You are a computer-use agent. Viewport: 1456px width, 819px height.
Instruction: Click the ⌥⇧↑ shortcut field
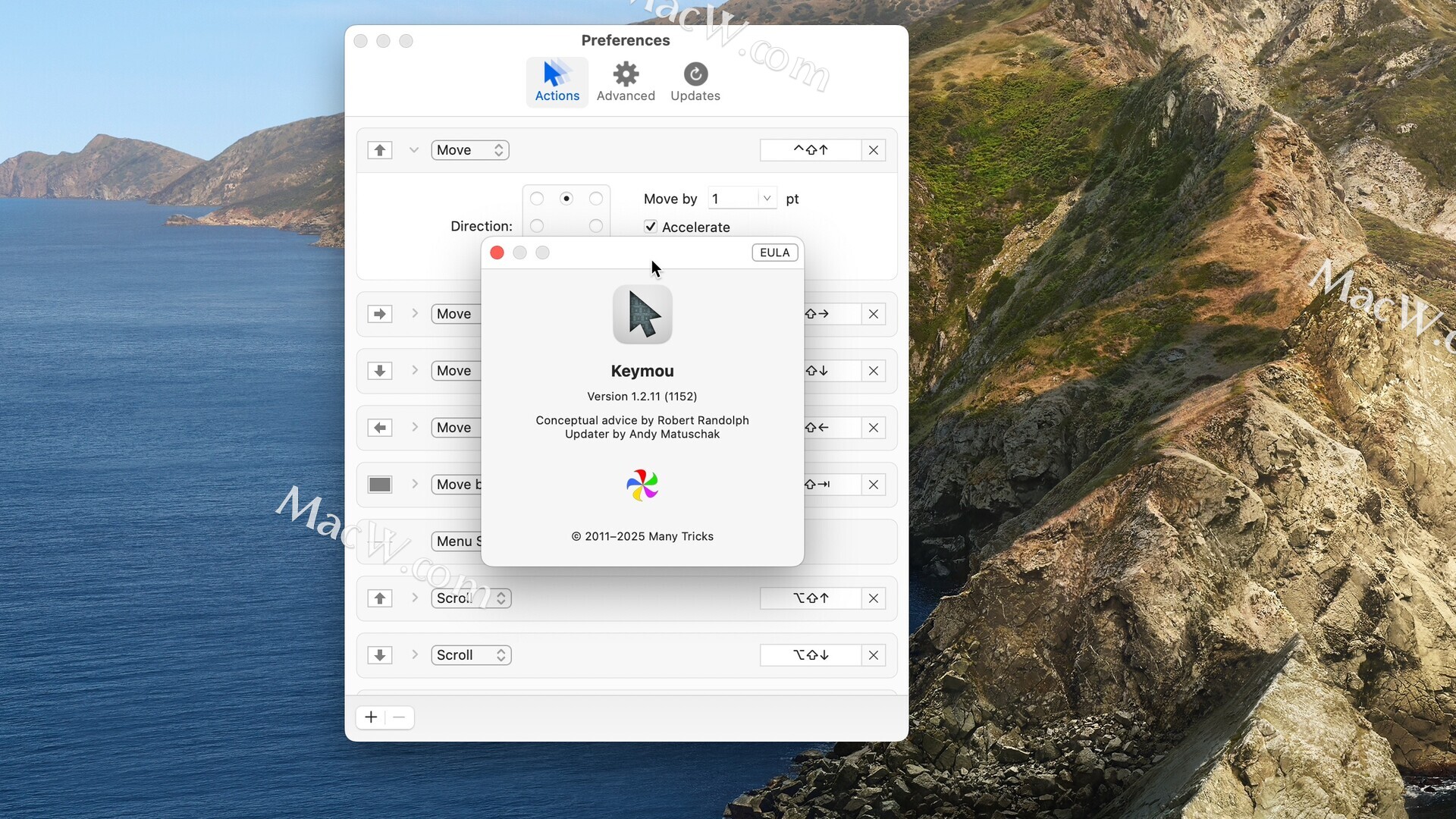click(x=811, y=598)
